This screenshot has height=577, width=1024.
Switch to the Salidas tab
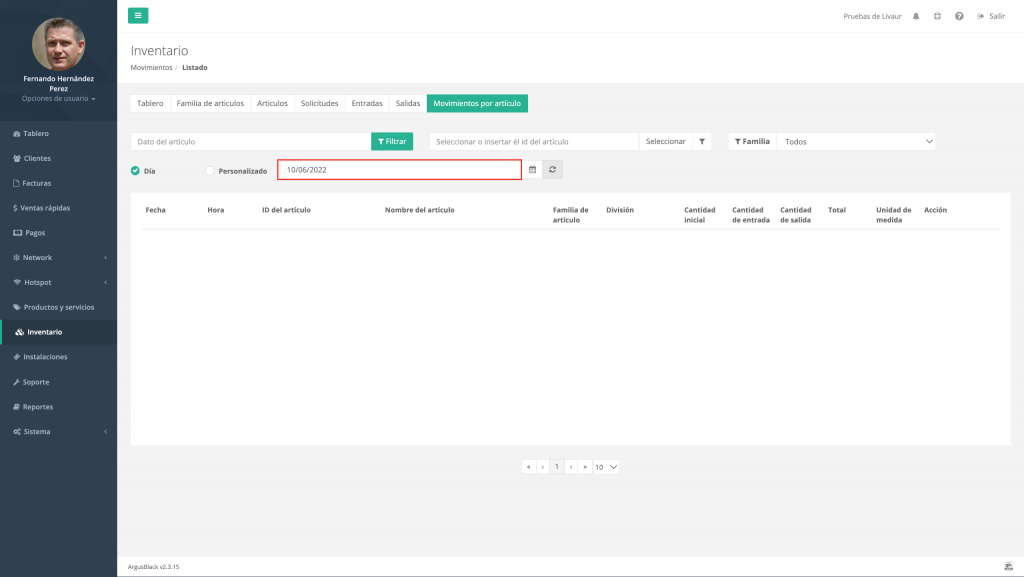pyautogui.click(x=408, y=103)
